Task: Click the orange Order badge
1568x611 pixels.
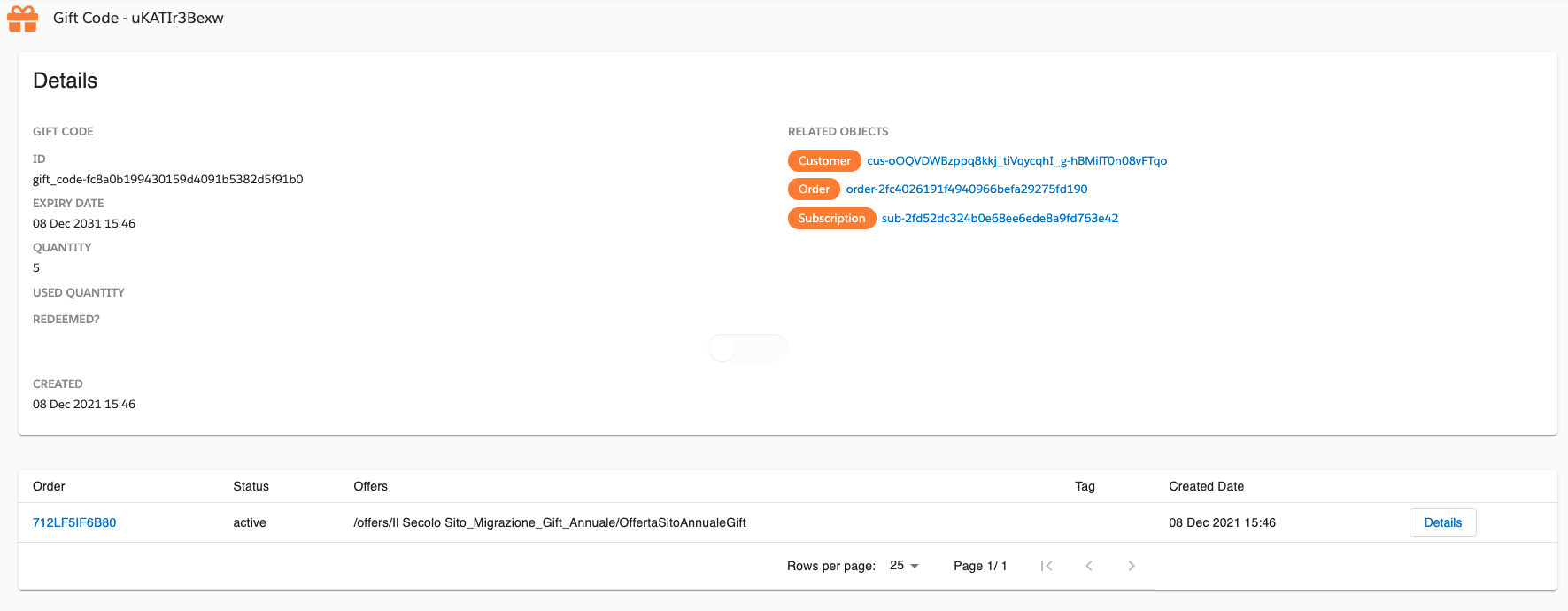Action: click(x=813, y=189)
